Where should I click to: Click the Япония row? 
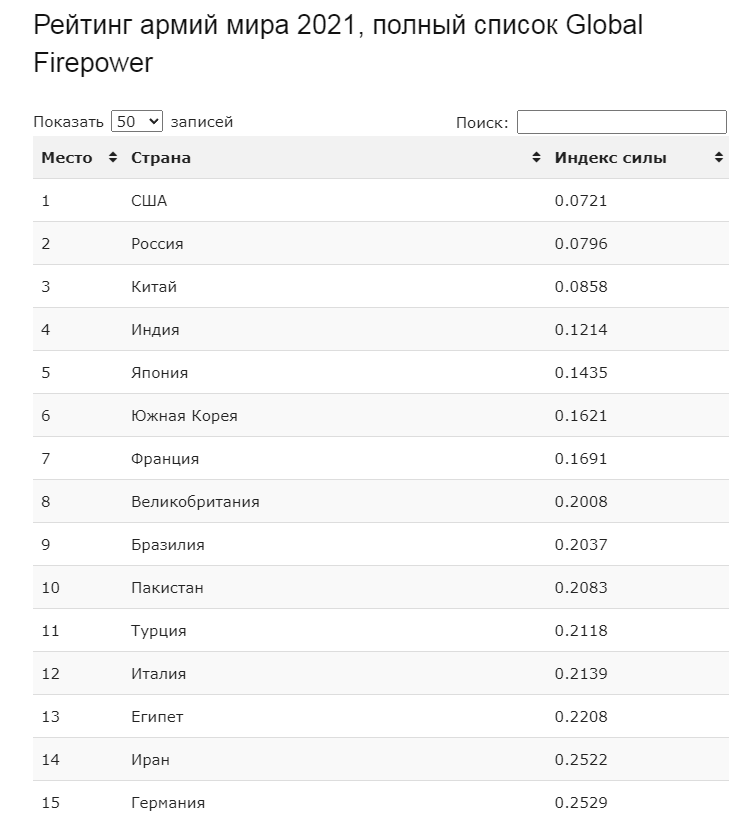pos(381,372)
